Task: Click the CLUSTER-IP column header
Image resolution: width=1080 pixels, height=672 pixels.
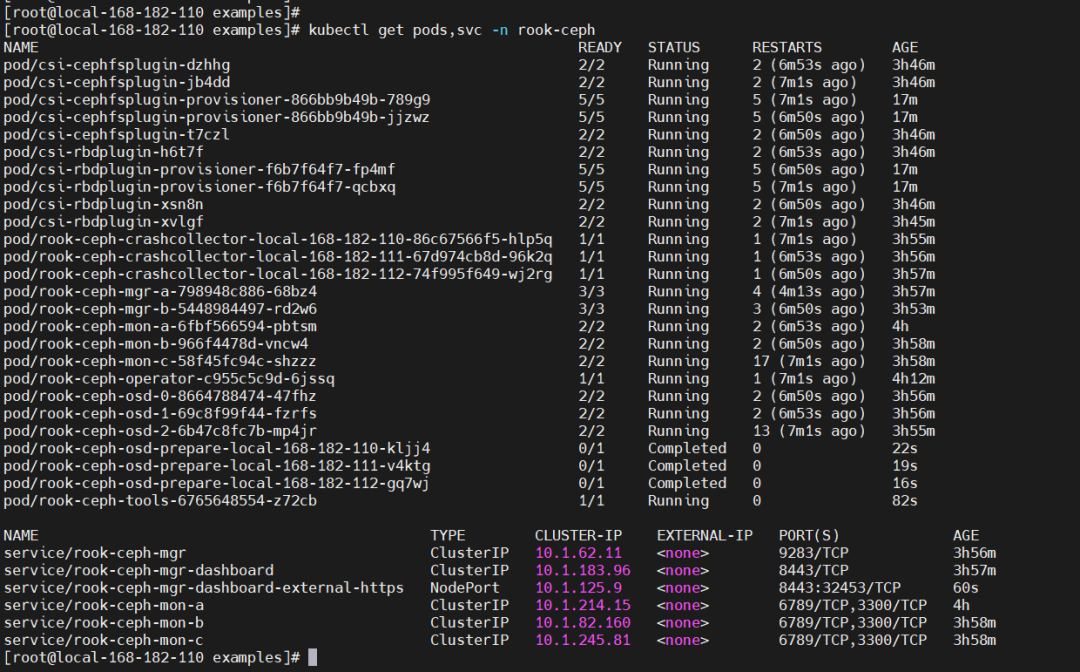Action: (x=578, y=536)
